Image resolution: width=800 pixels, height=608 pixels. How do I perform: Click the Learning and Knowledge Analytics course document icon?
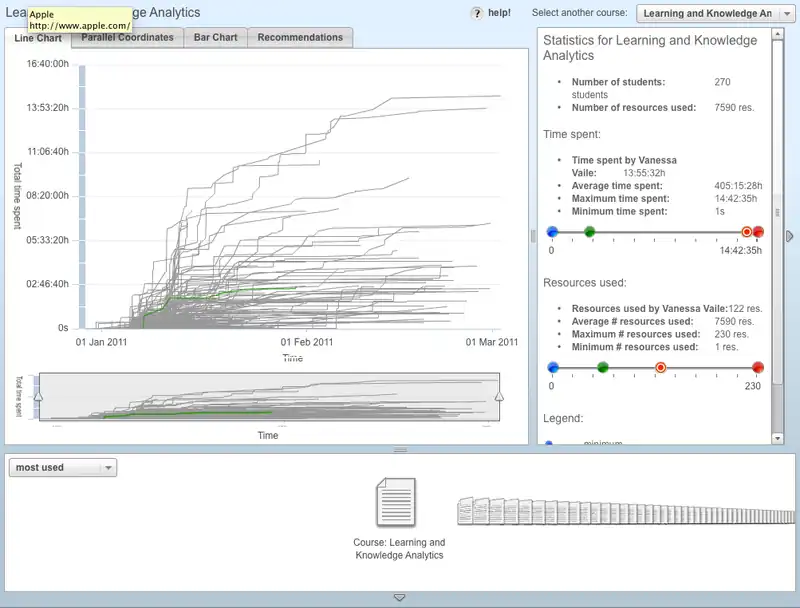[x=395, y=502]
